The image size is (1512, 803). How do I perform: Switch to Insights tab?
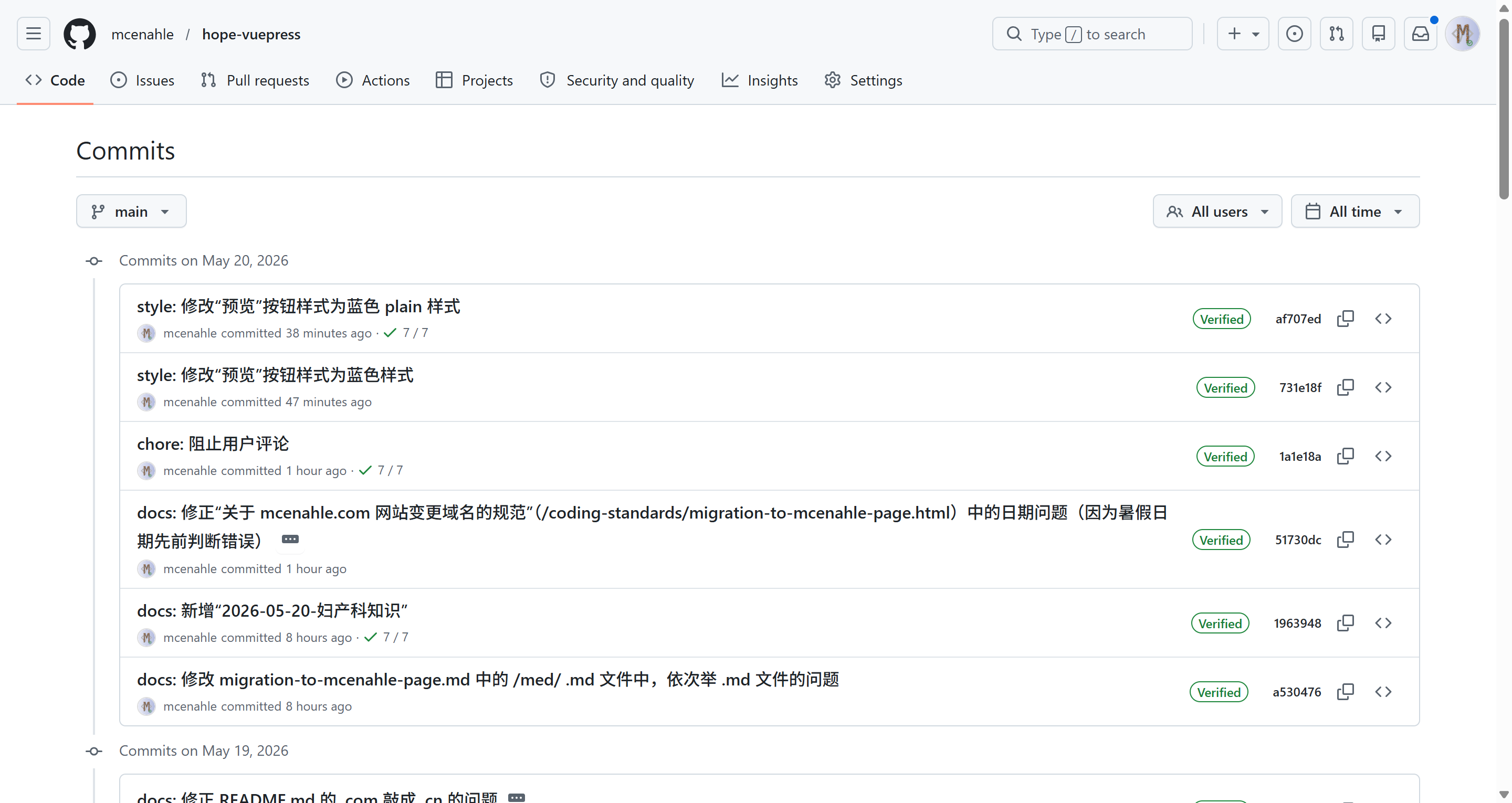click(x=760, y=80)
